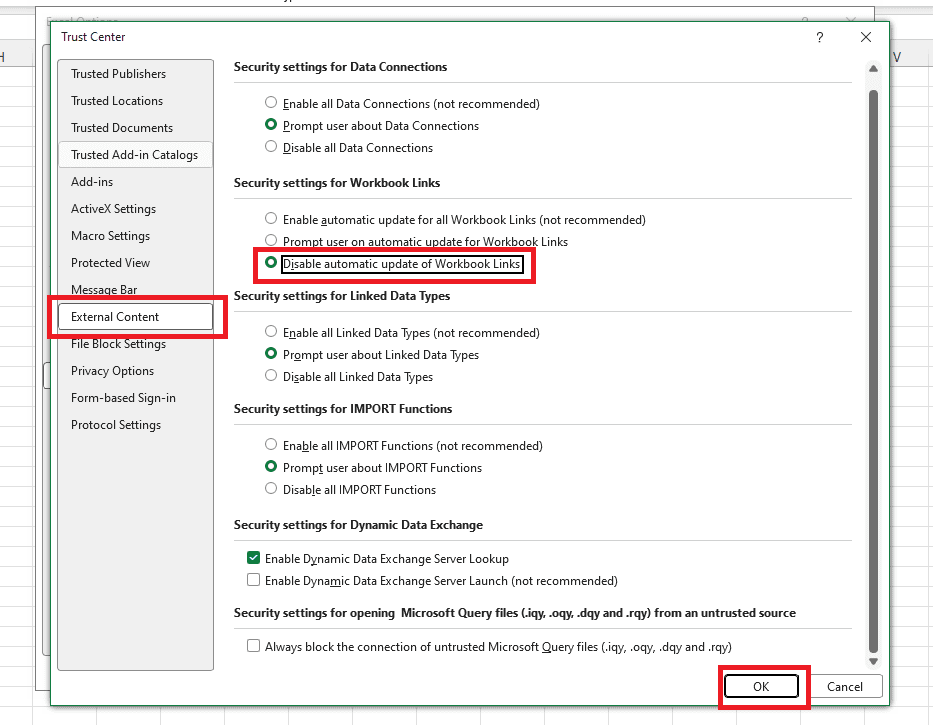Image resolution: width=933 pixels, height=725 pixels.
Task: Open the Trust Center help question mark
Action: click(819, 38)
